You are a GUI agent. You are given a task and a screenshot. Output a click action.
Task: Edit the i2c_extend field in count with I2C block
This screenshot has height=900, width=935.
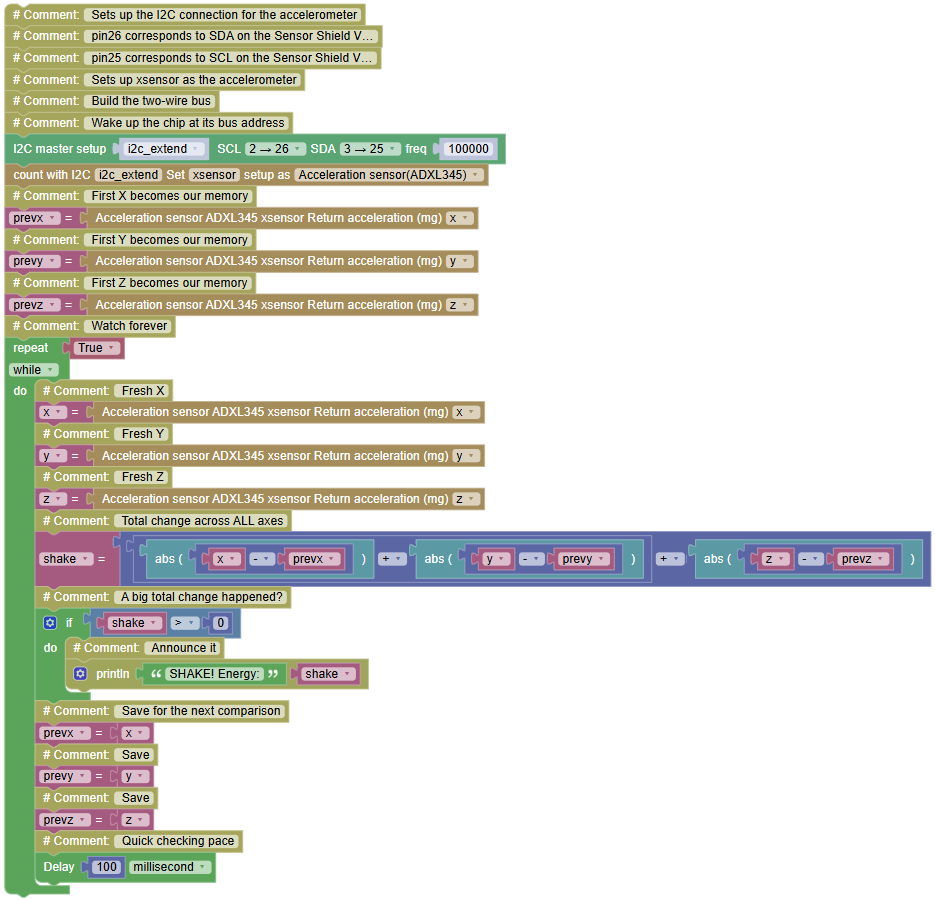(128, 175)
